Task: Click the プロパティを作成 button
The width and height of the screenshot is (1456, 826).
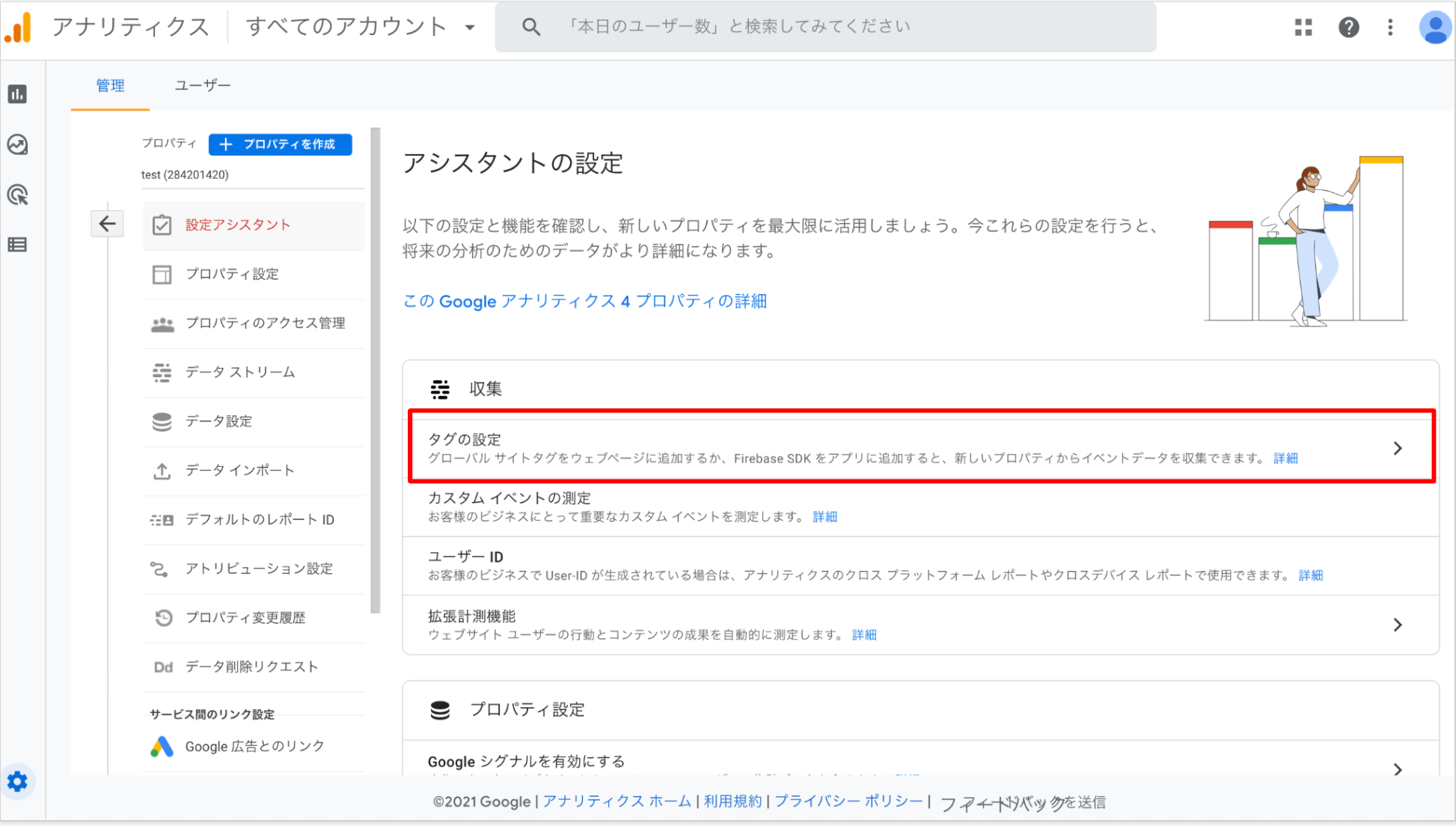Action: tap(280, 144)
